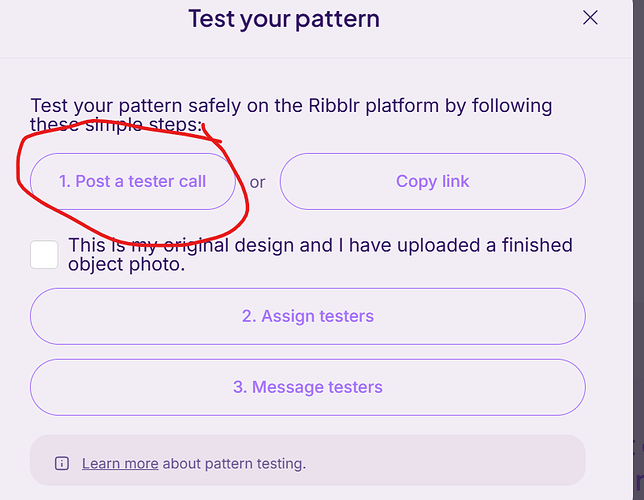Click the number 3 in Message testers
The height and width of the screenshot is (500, 644).
coord(240,387)
